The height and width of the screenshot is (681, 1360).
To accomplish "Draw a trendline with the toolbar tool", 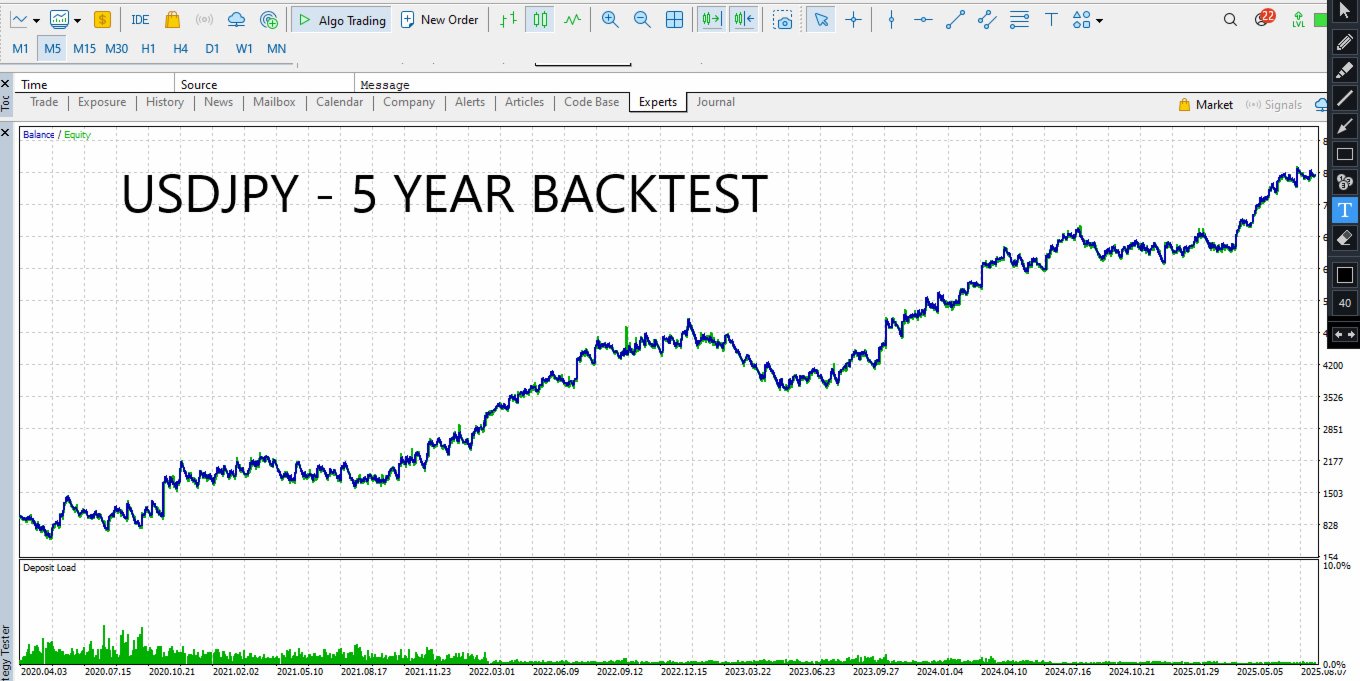I will point(955,19).
